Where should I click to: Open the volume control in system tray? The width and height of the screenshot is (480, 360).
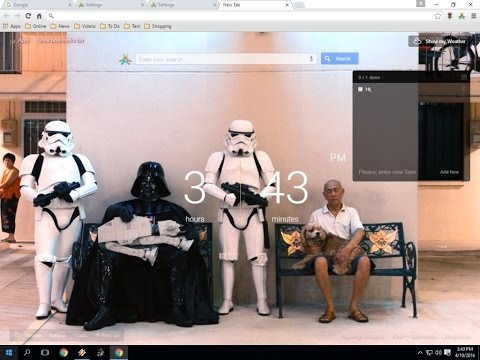click(x=439, y=352)
